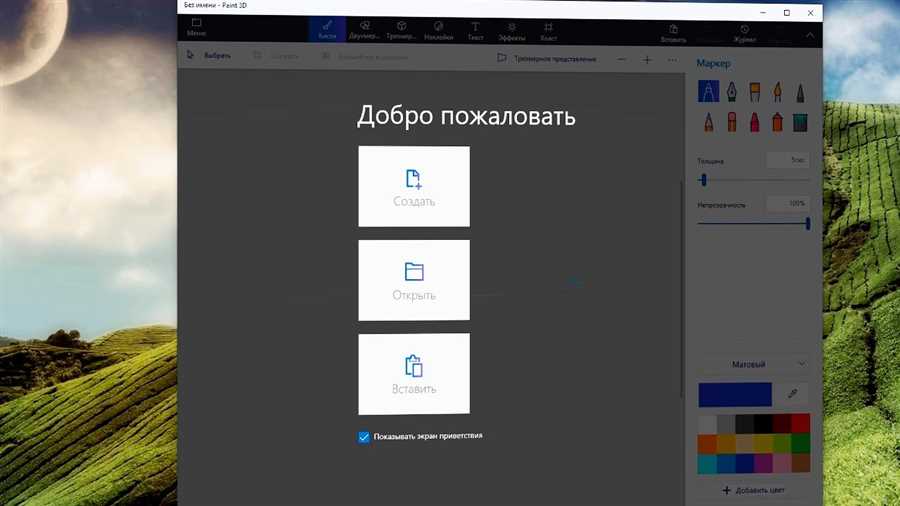Click the Непрозрачность opacity slider handle
Image resolution: width=900 pixels, height=506 pixels.
tap(808, 224)
